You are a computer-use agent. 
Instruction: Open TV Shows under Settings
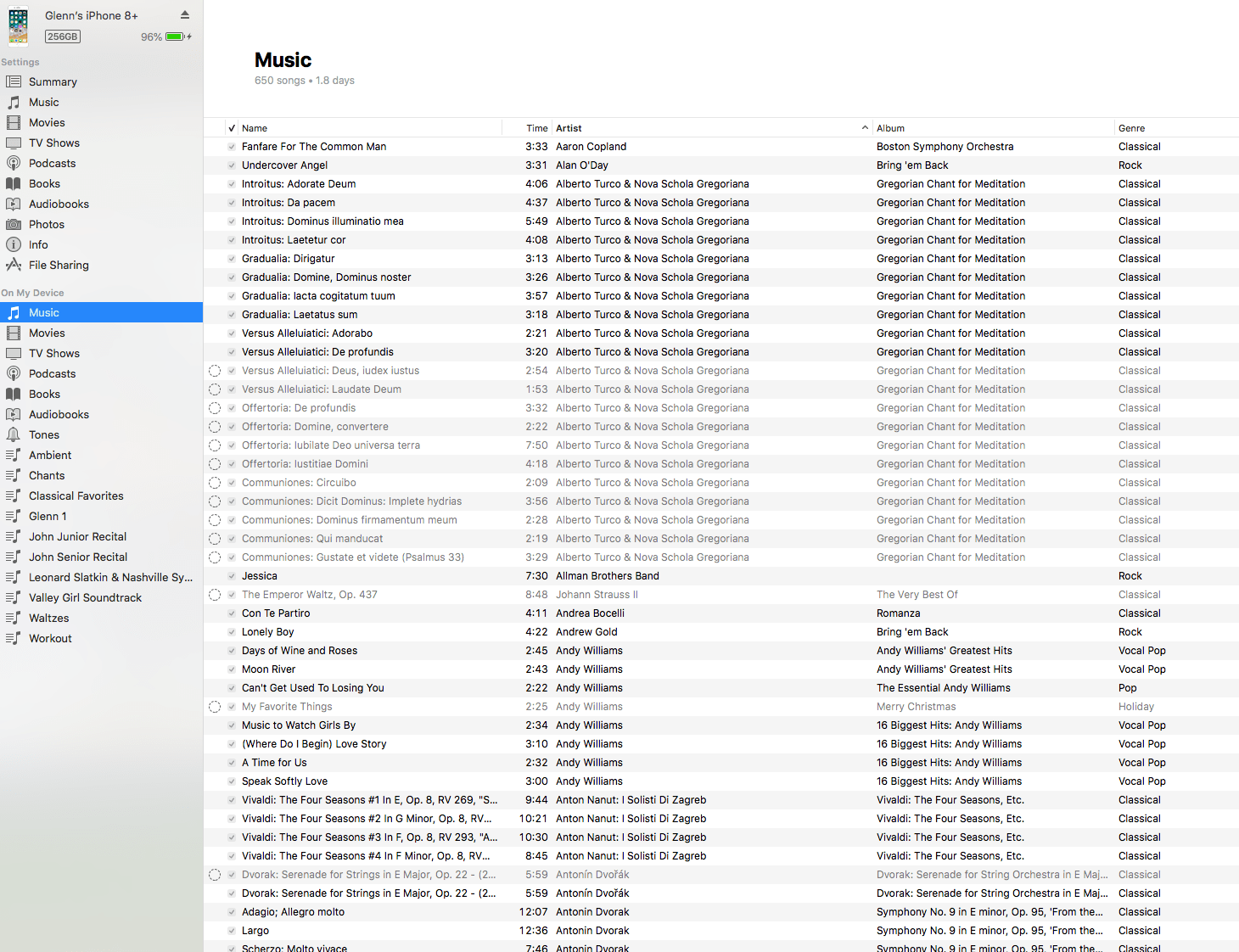coord(54,143)
